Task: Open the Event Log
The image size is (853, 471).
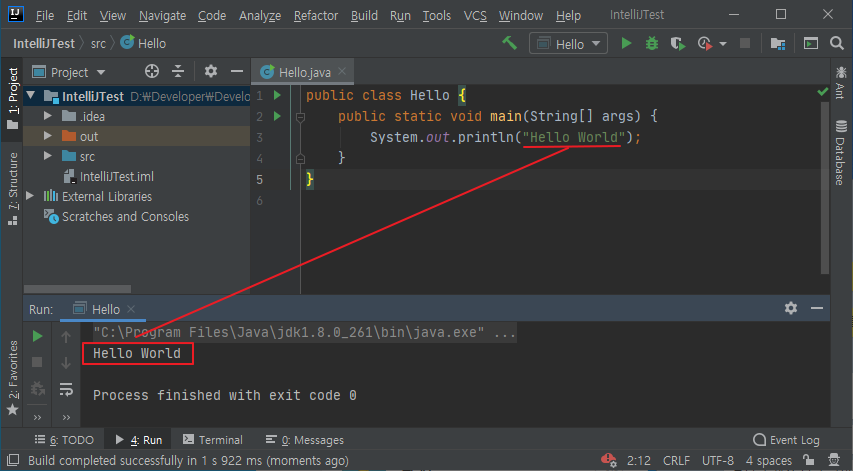Action: coord(787,439)
